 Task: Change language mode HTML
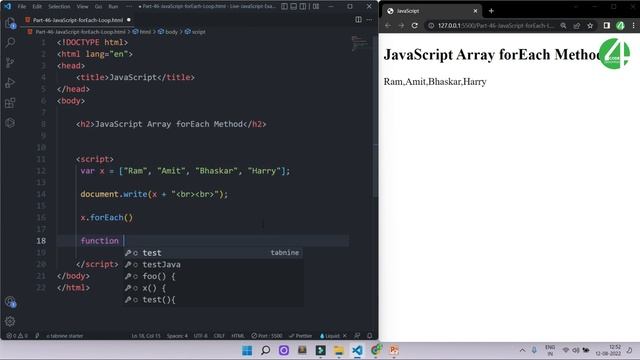tap(238, 336)
